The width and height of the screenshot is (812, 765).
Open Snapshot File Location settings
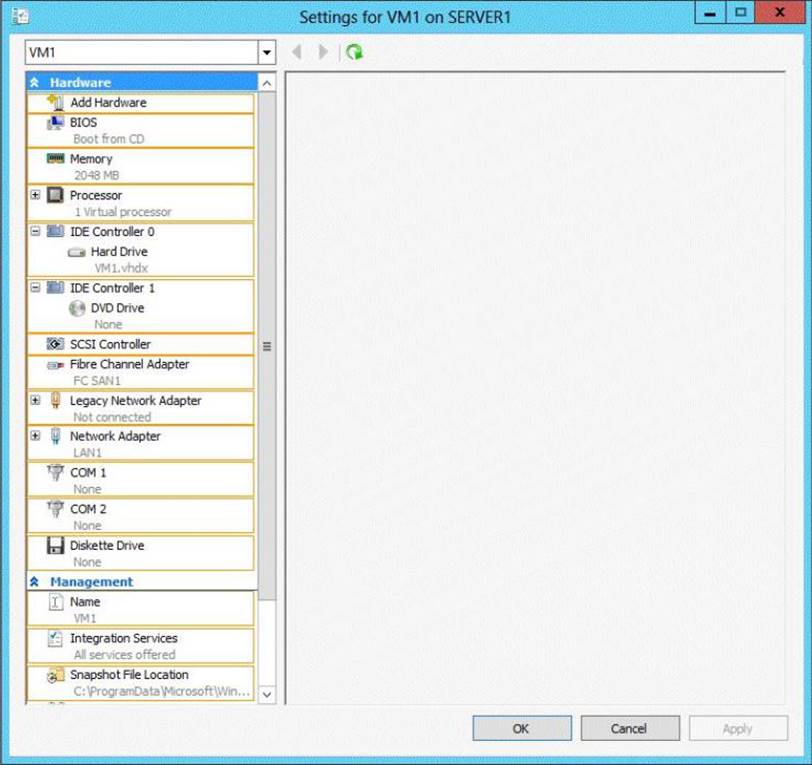(x=128, y=675)
